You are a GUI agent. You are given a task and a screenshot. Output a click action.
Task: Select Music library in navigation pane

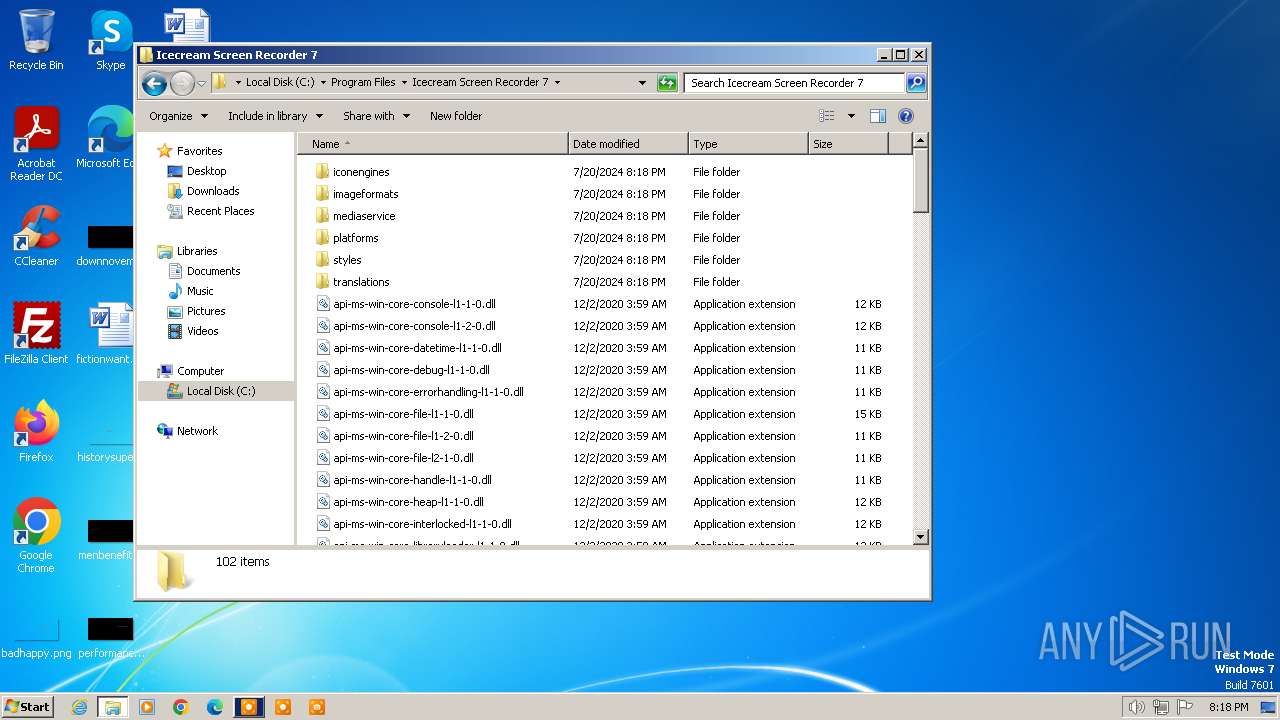point(200,291)
